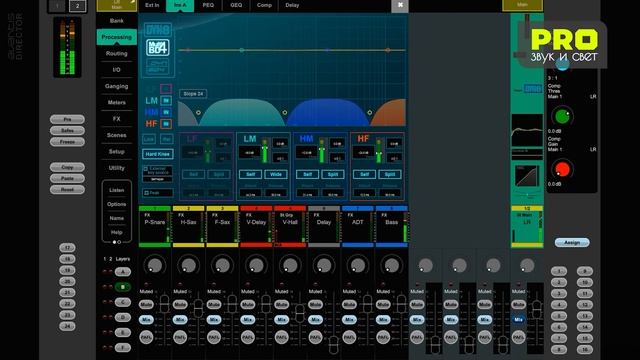The image size is (640, 360).
Task: Click soft key number 17
Action: pyautogui.click(x=67, y=248)
